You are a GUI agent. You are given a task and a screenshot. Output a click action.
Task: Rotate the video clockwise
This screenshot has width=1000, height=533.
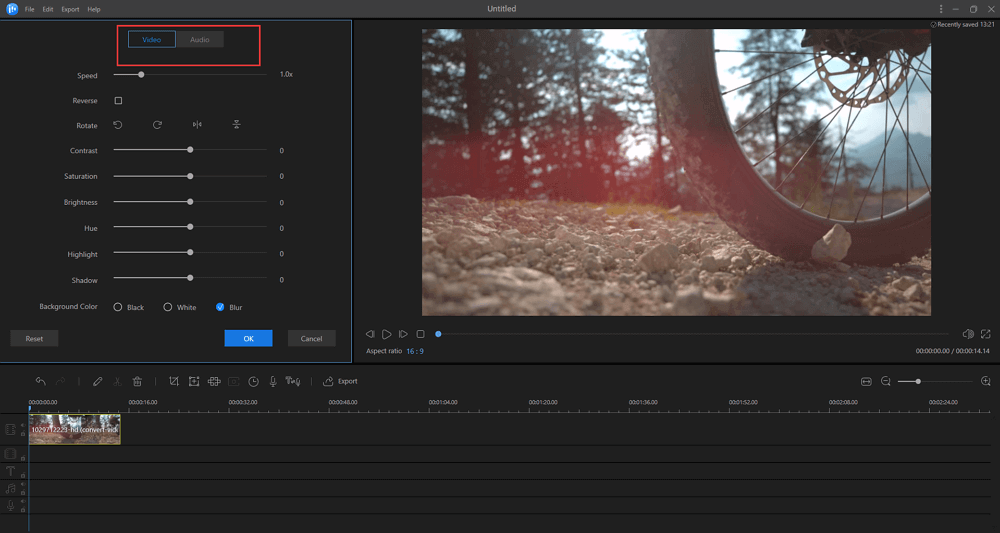click(157, 125)
